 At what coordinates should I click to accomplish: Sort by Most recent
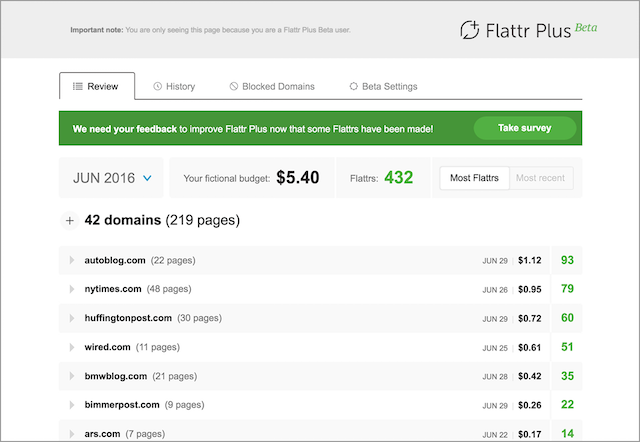click(x=540, y=178)
